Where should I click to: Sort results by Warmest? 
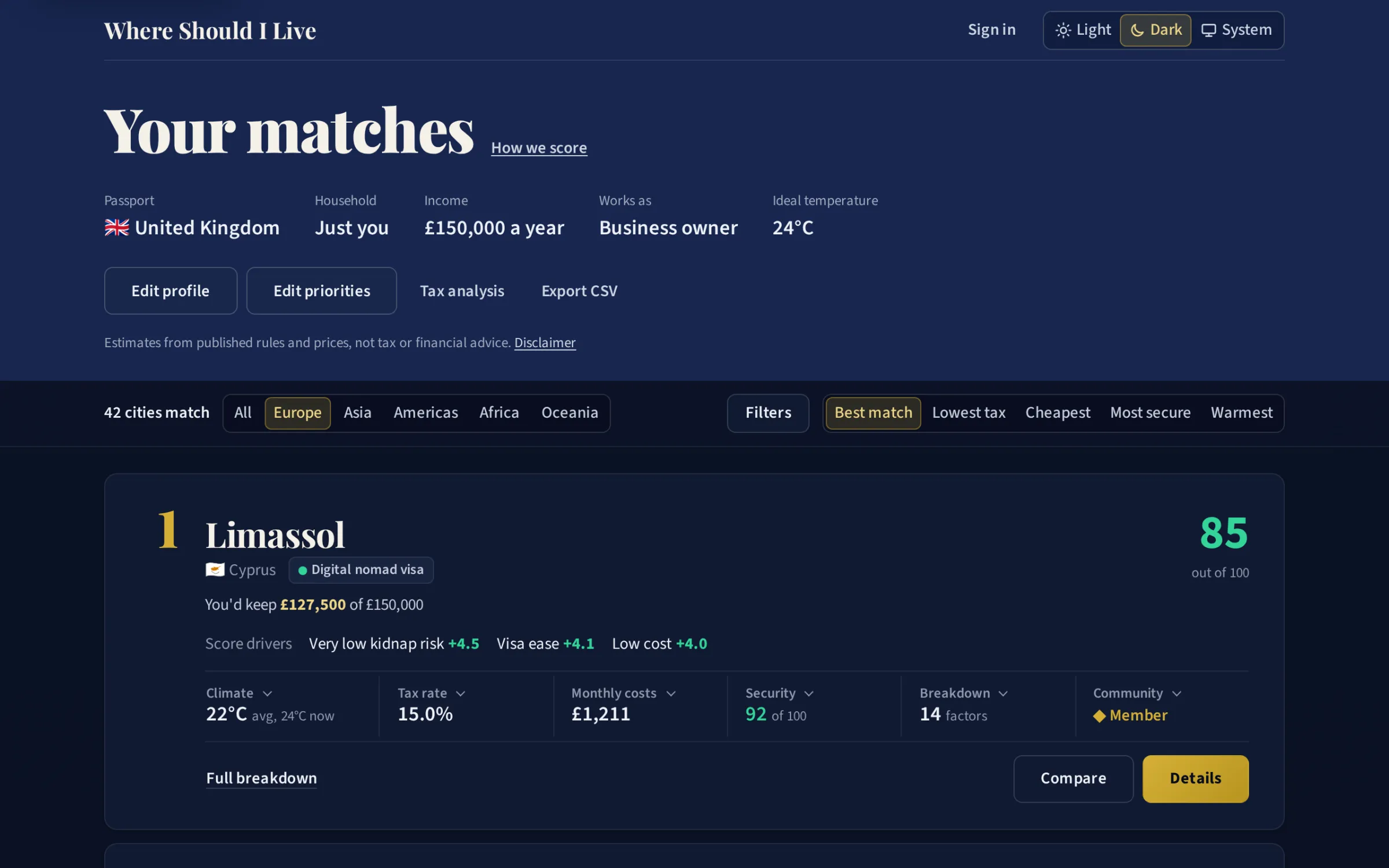[x=1241, y=413]
